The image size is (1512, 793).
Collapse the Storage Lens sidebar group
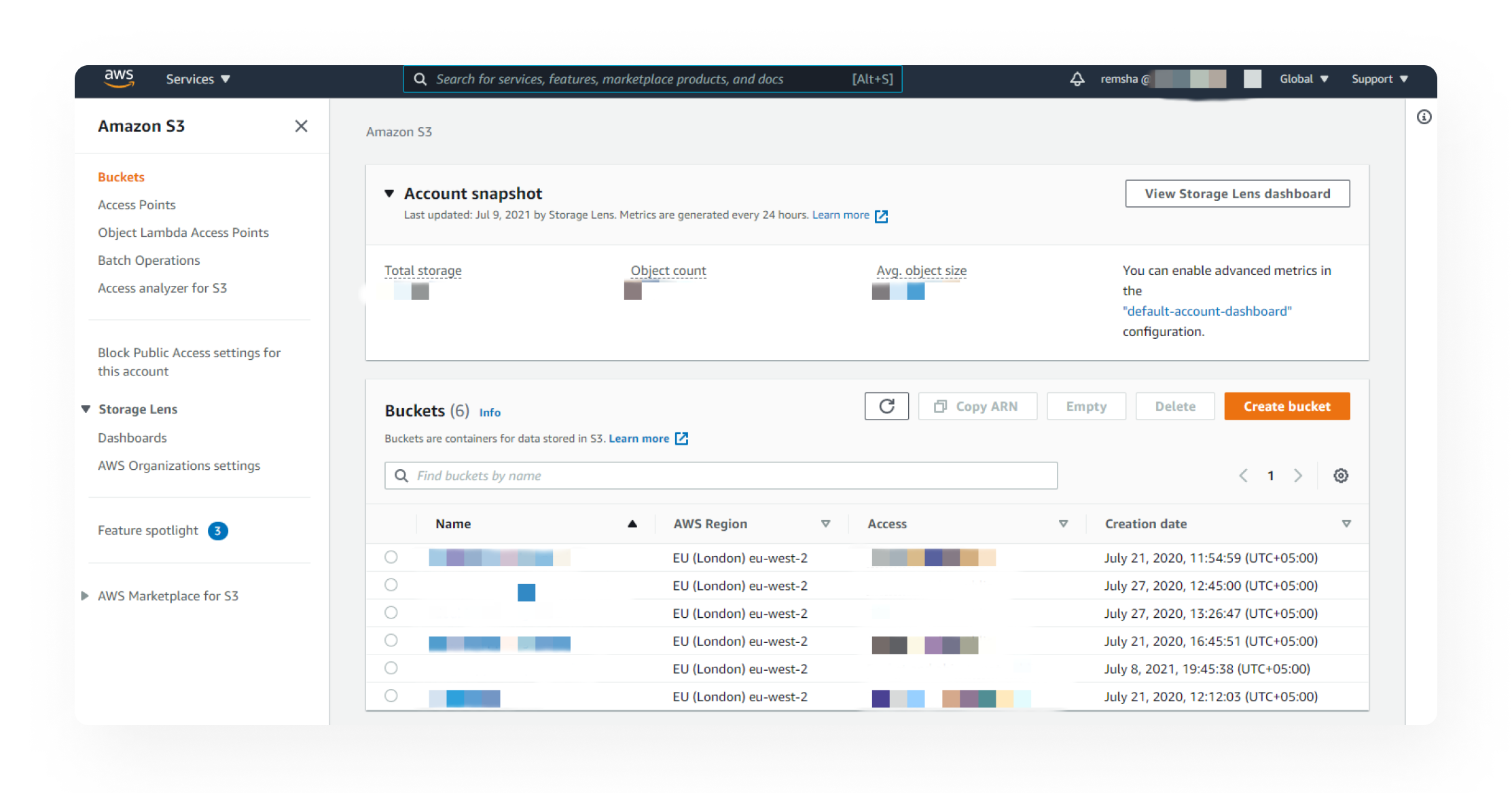pyautogui.click(x=86, y=409)
